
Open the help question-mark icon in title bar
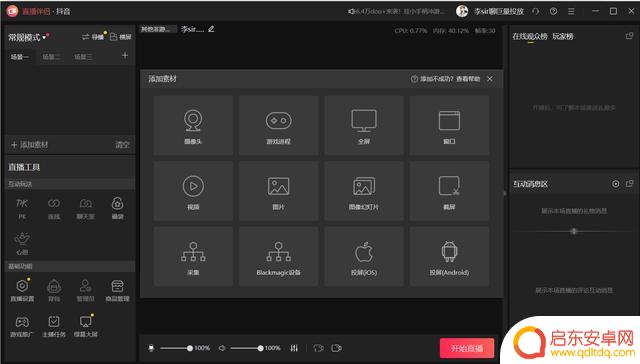(553, 11)
